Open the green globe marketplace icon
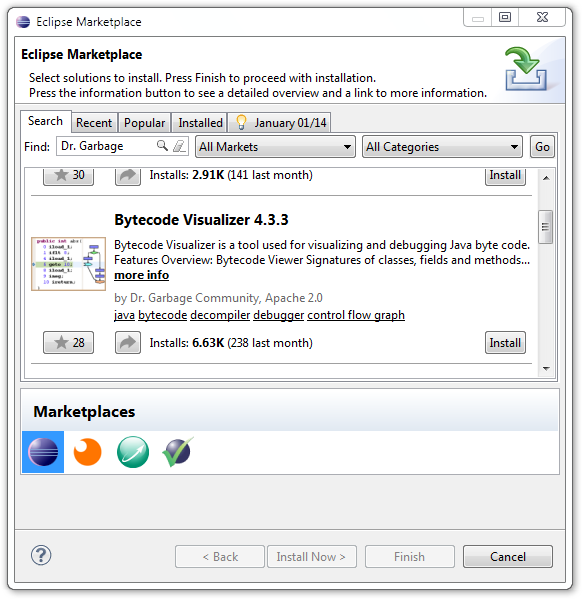Screen dimensions: 583x599 coord(133,452)
